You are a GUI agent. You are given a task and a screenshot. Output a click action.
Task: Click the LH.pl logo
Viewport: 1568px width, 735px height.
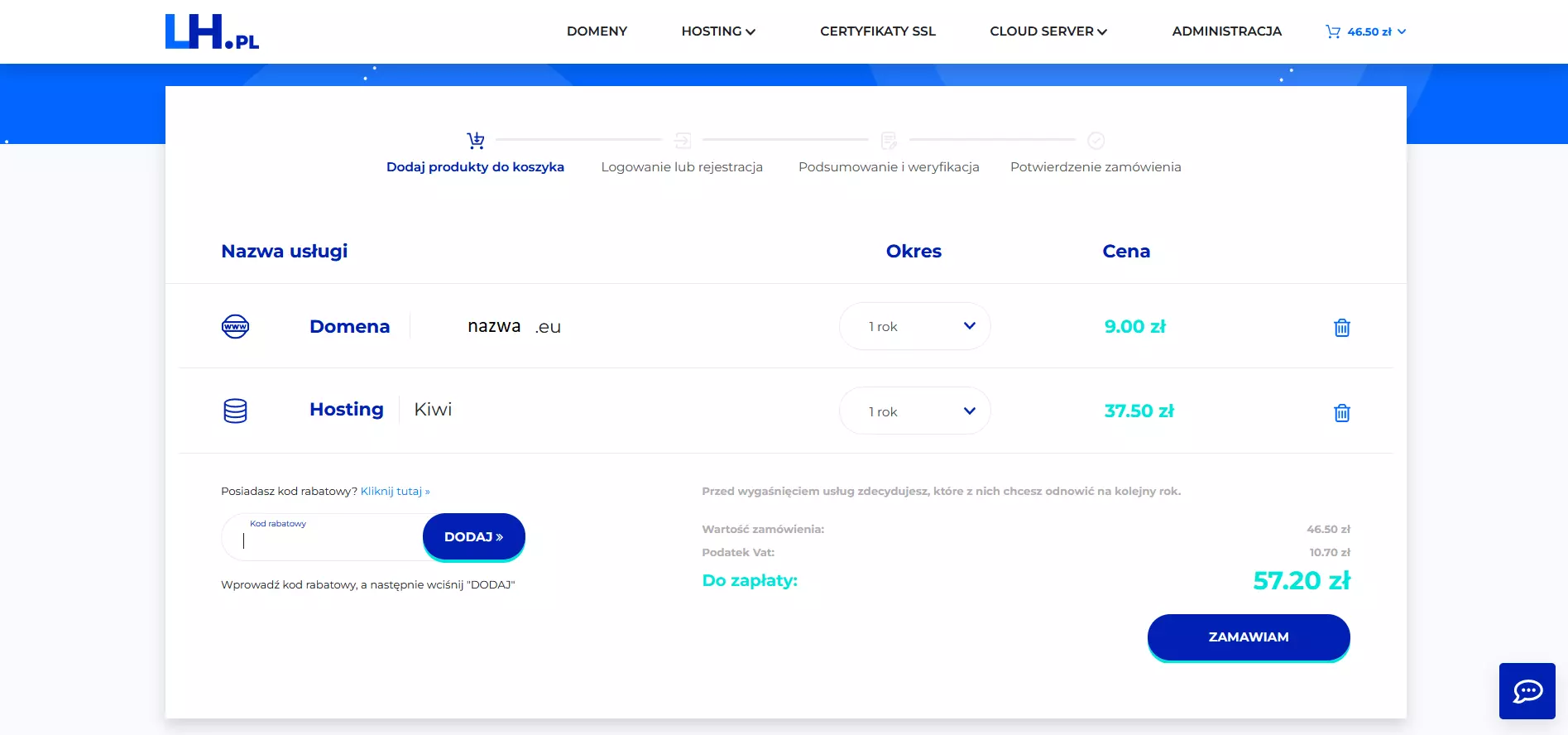click(x=212, y=31)
